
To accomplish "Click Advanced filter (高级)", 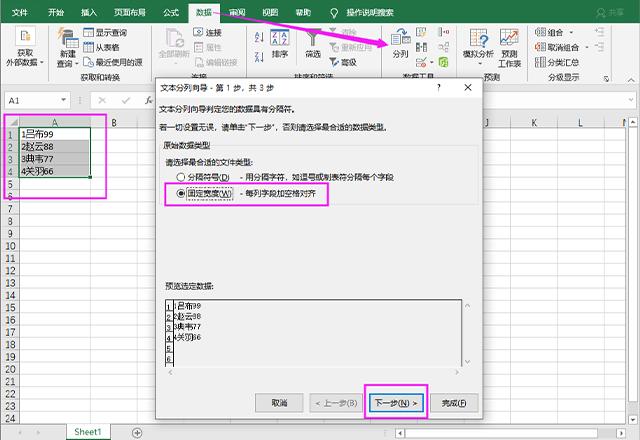I will click(x=343, y=62).
